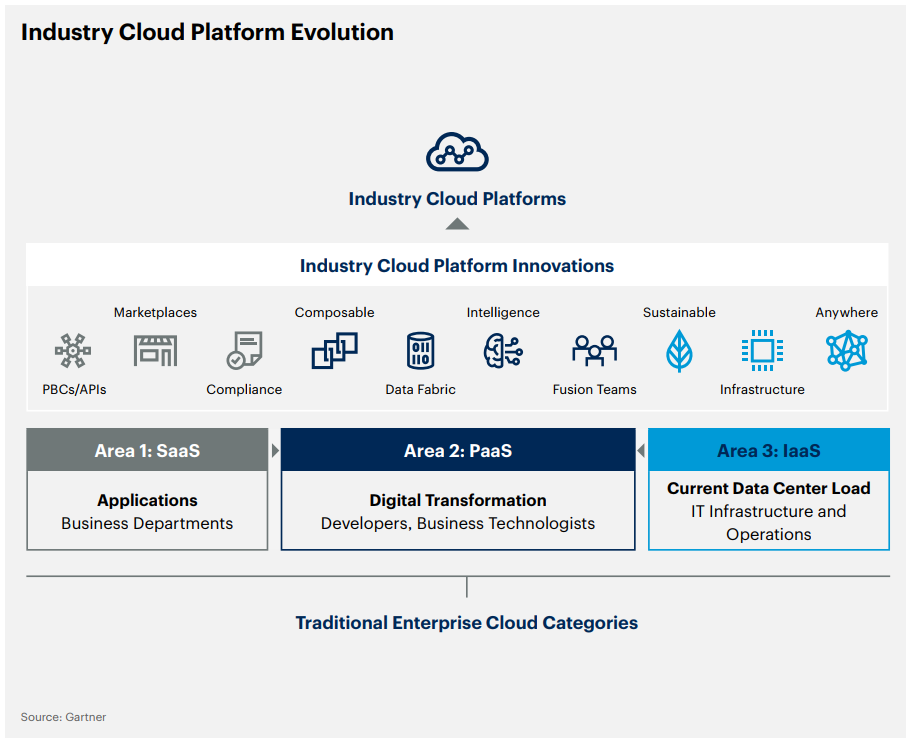
Task: Click the Marketplaces storefront icon
Action: [155, 350]
